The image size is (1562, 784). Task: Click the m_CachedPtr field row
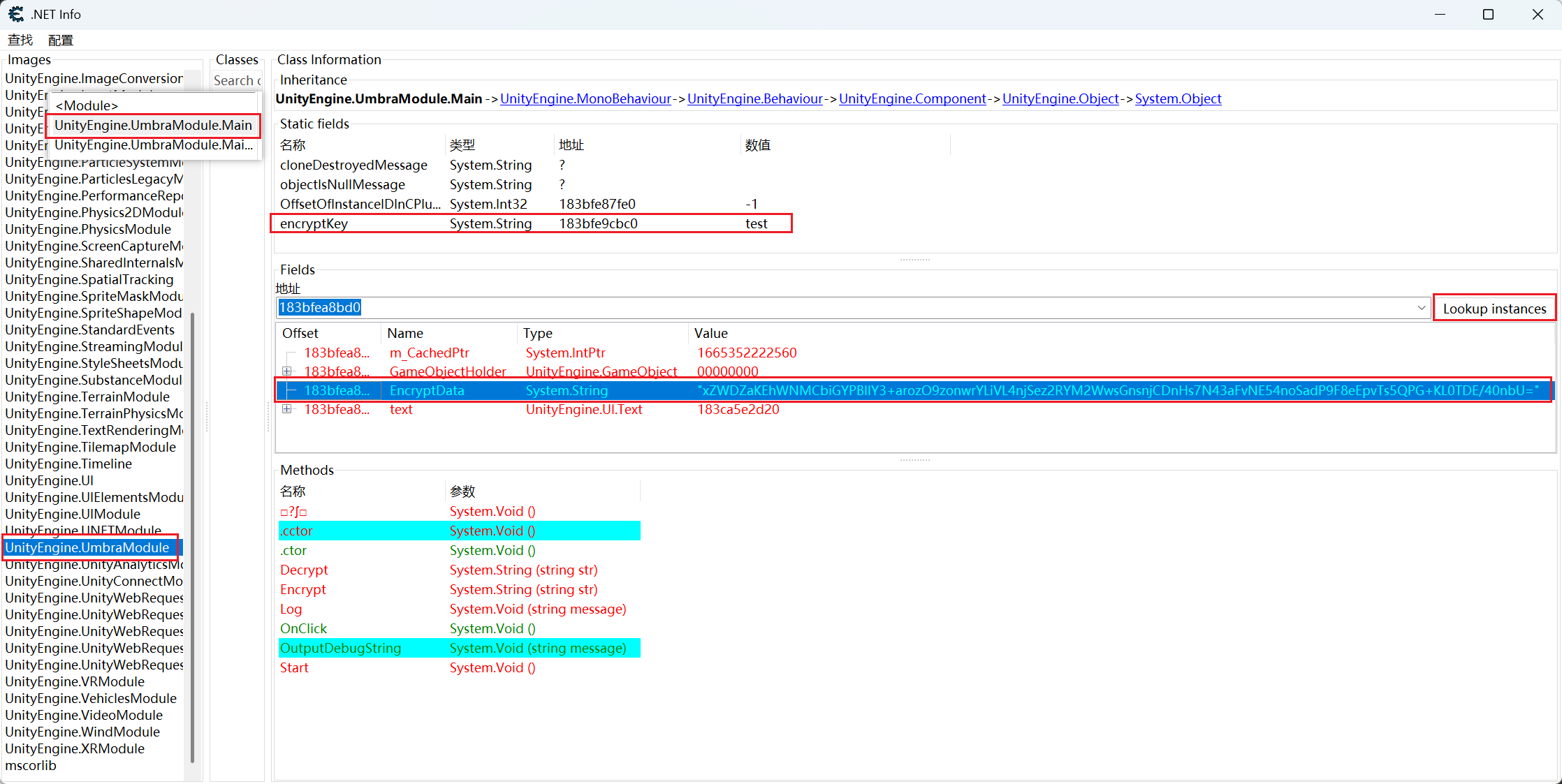[x=429, y=353]
